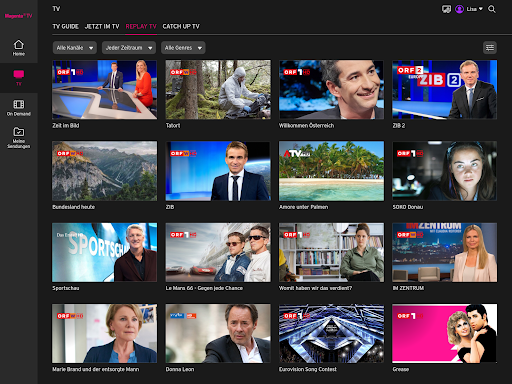The height and width of the screenshot is (384, 512).
Task: Switch to the TV GUIDE tab
Action: (66, 26)
